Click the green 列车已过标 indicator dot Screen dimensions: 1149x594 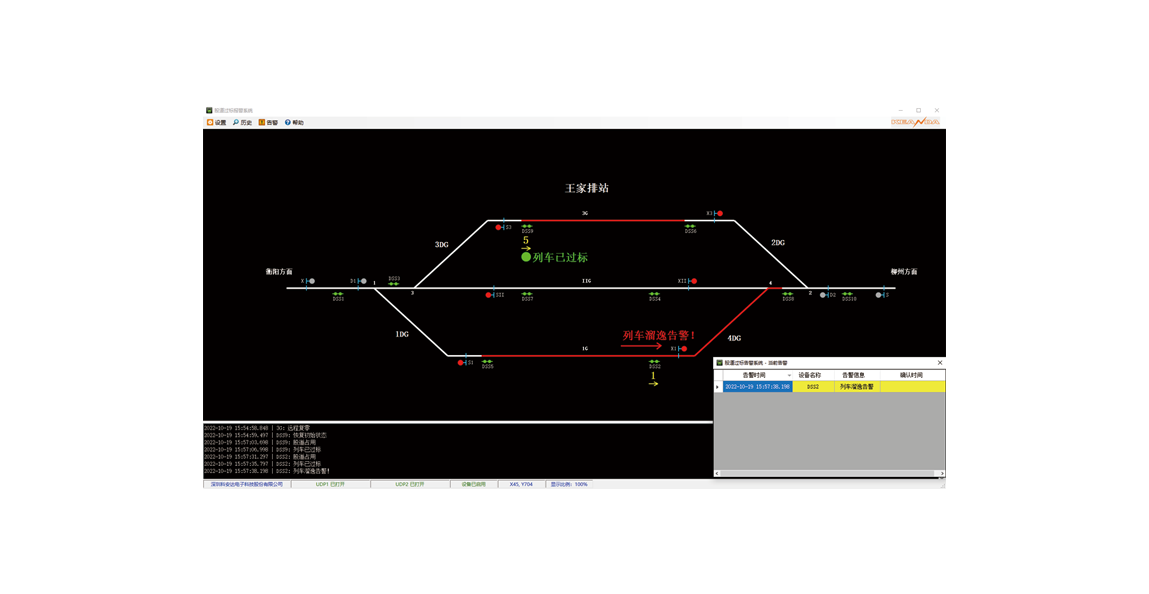526,257
